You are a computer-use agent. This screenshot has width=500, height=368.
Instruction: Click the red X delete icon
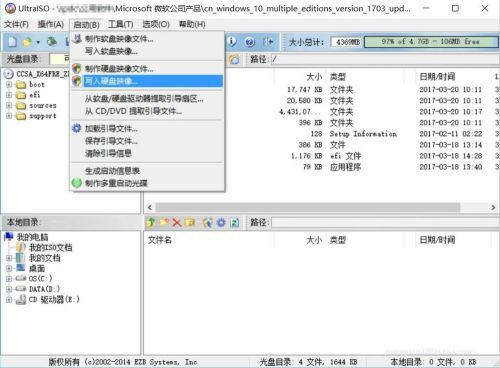pyautogui.click(x=177, y=222)
